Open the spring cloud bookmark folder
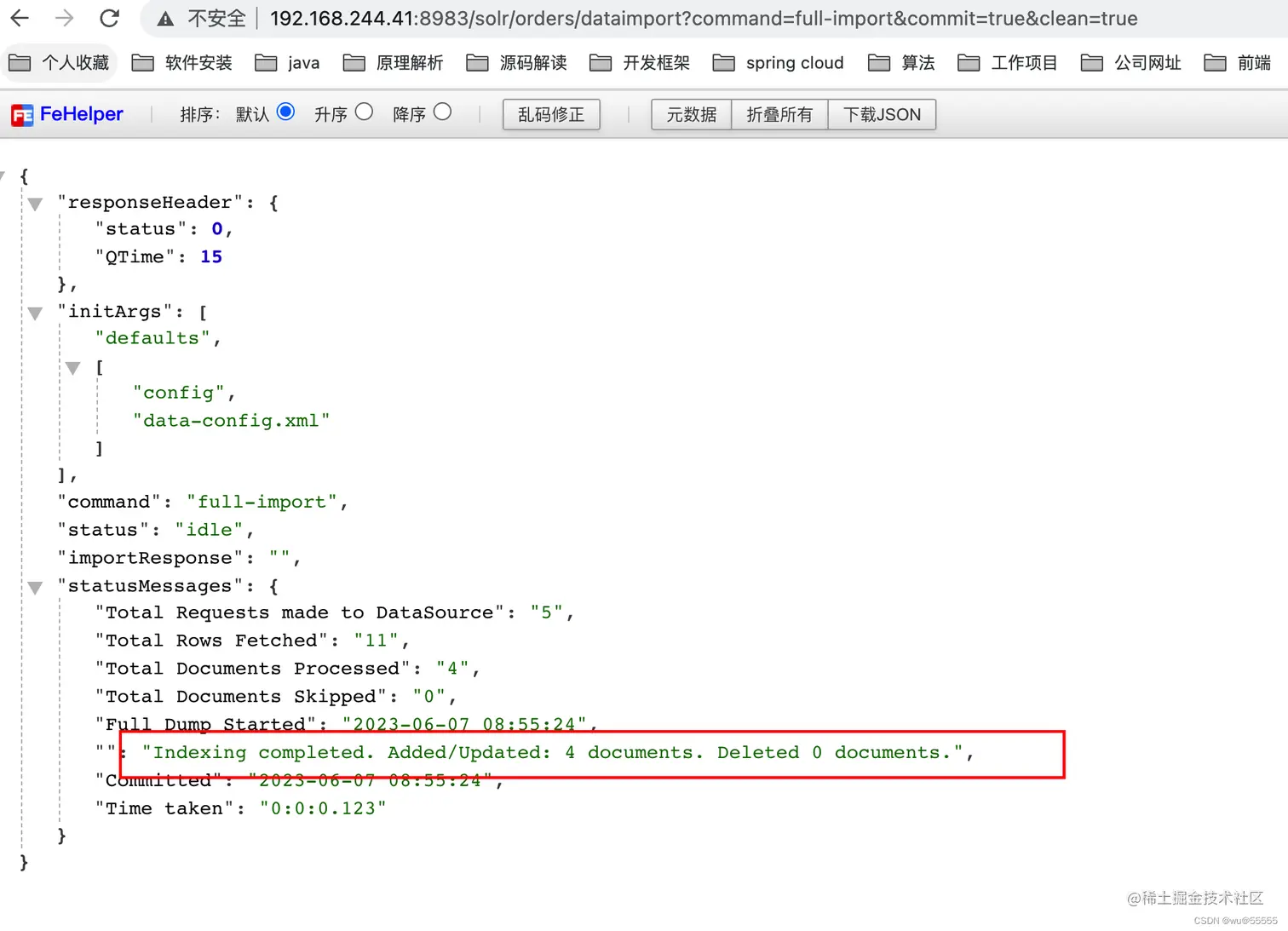1288x931 pixels. pyautogui.click(x=778, y=63)
